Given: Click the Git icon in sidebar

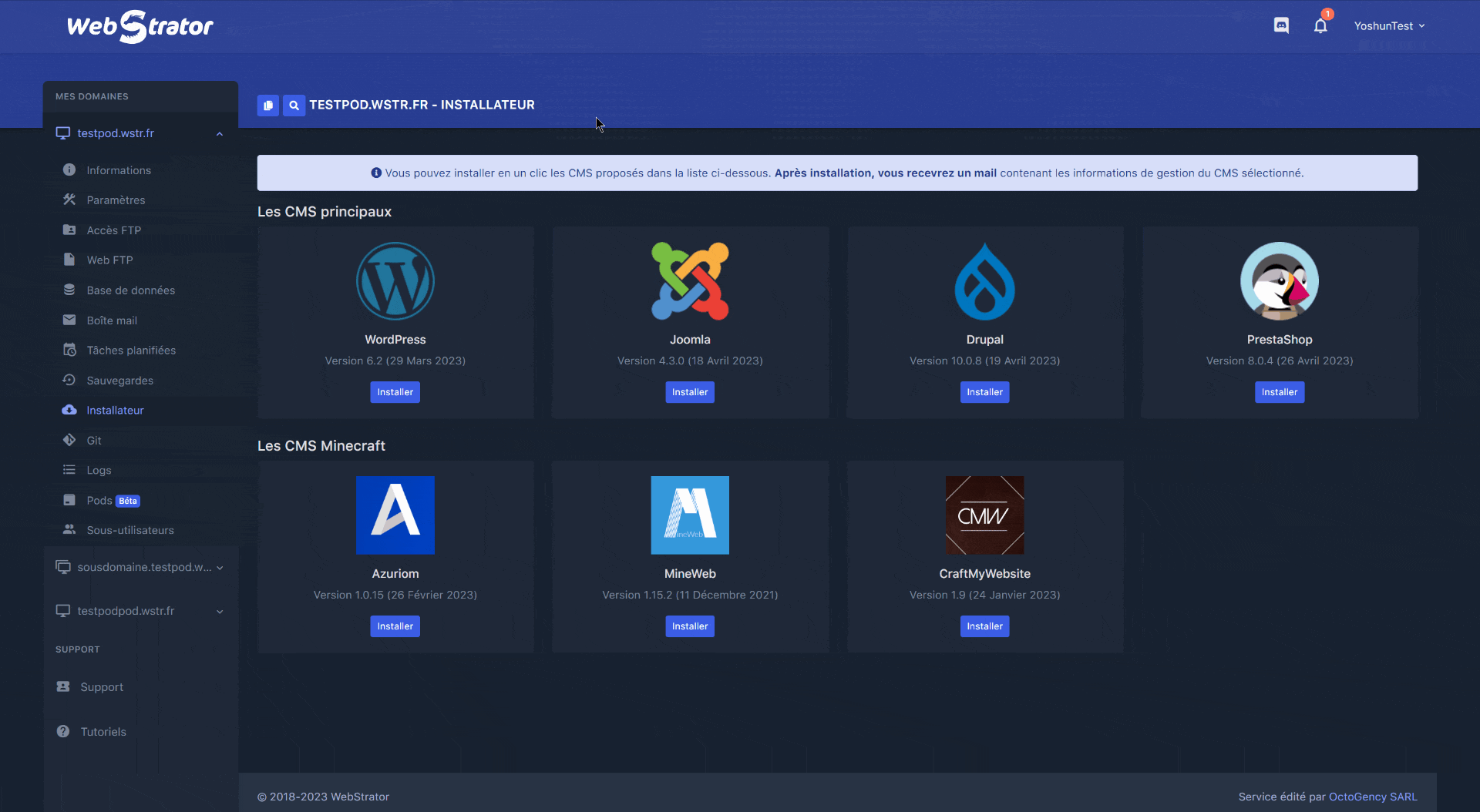Looking at the screenshot, I should point(69,440).
